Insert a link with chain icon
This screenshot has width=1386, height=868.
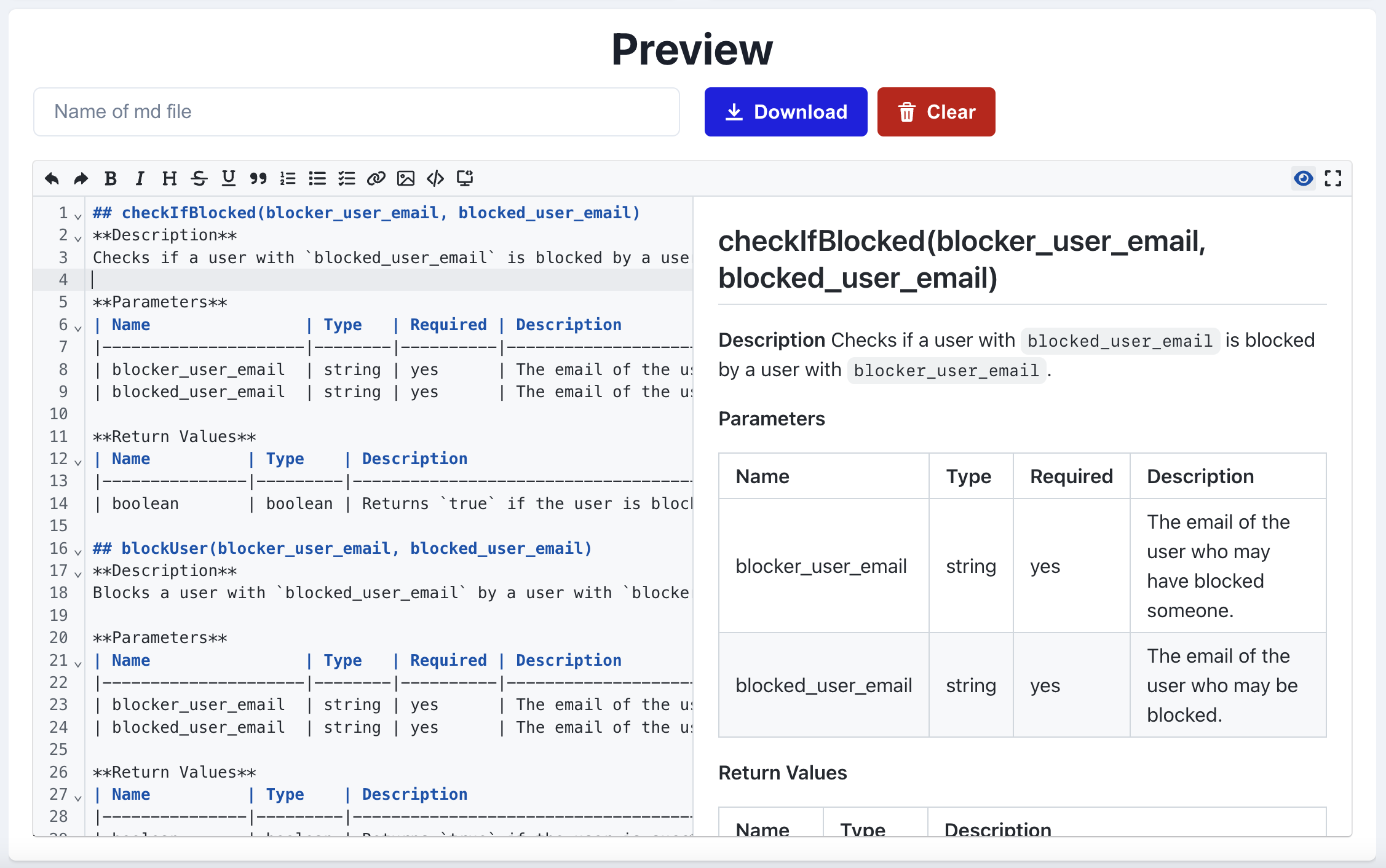(x=376, y=179)
